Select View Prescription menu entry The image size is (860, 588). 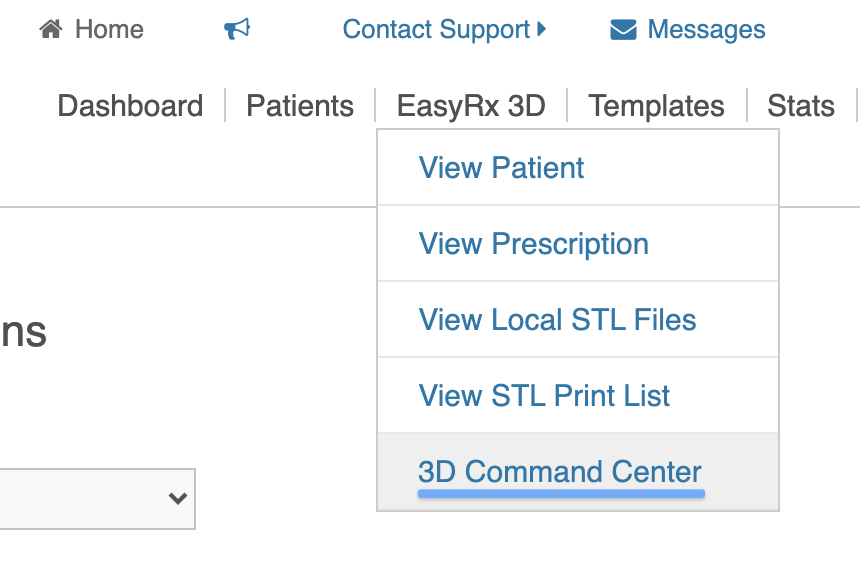coord(578,244)
